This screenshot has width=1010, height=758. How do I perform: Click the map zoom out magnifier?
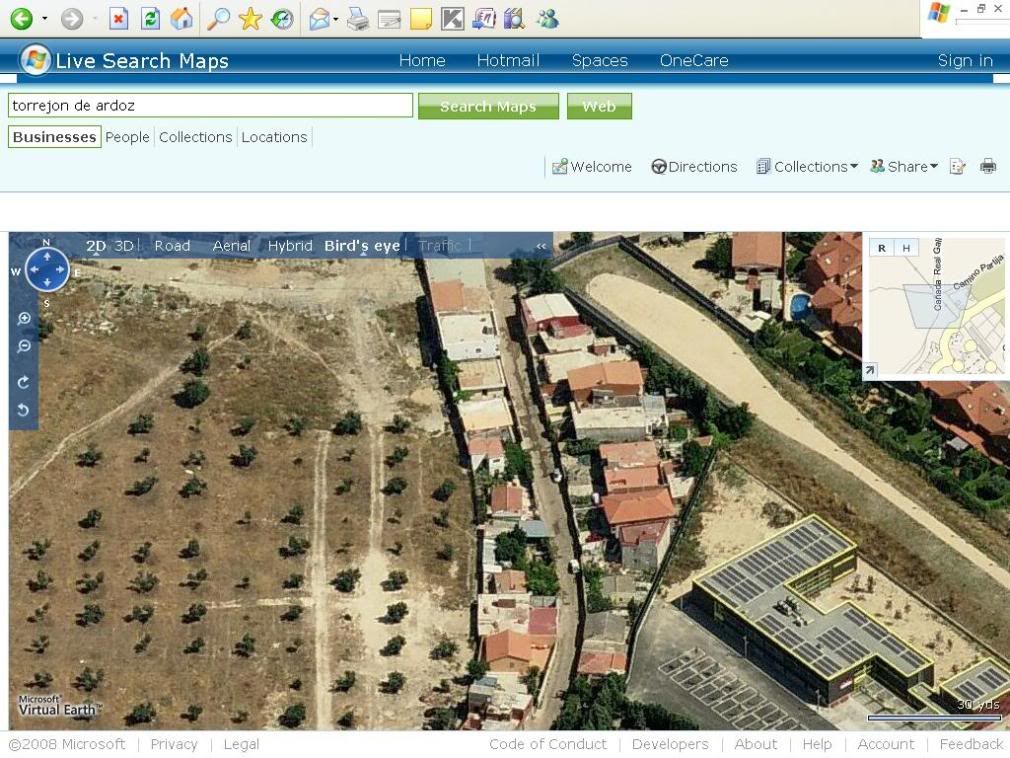[x=24, y=346]
